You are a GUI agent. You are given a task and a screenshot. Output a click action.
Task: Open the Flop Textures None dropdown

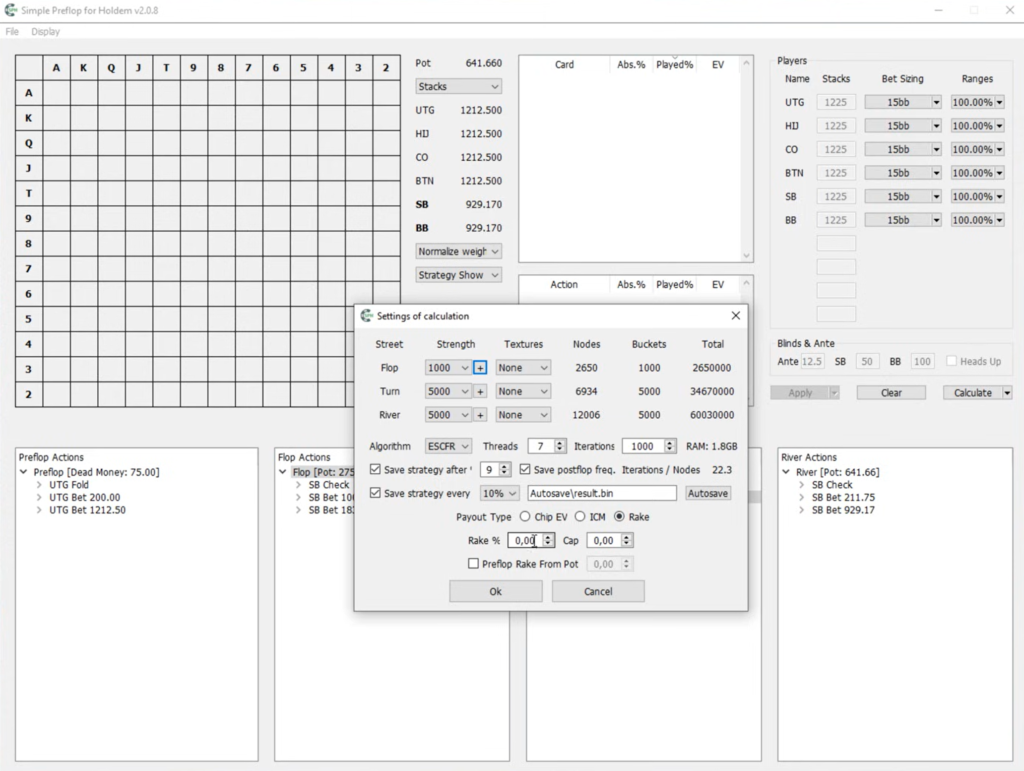(x=522, y=368)
